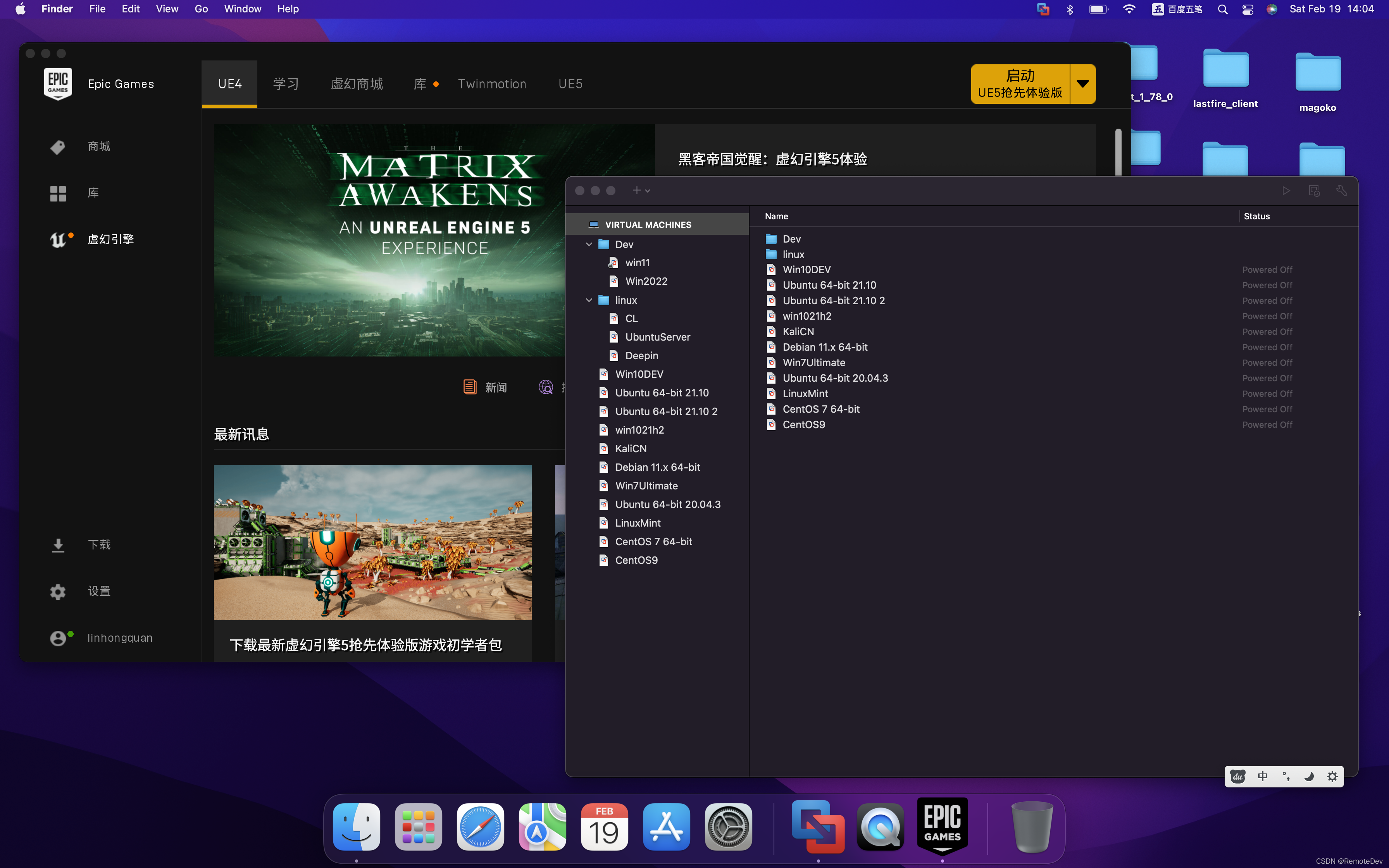Select KaliCN in the VM name list
Image resolution: width=1389 pixels, height=868 pixels.
coord(798,331)
